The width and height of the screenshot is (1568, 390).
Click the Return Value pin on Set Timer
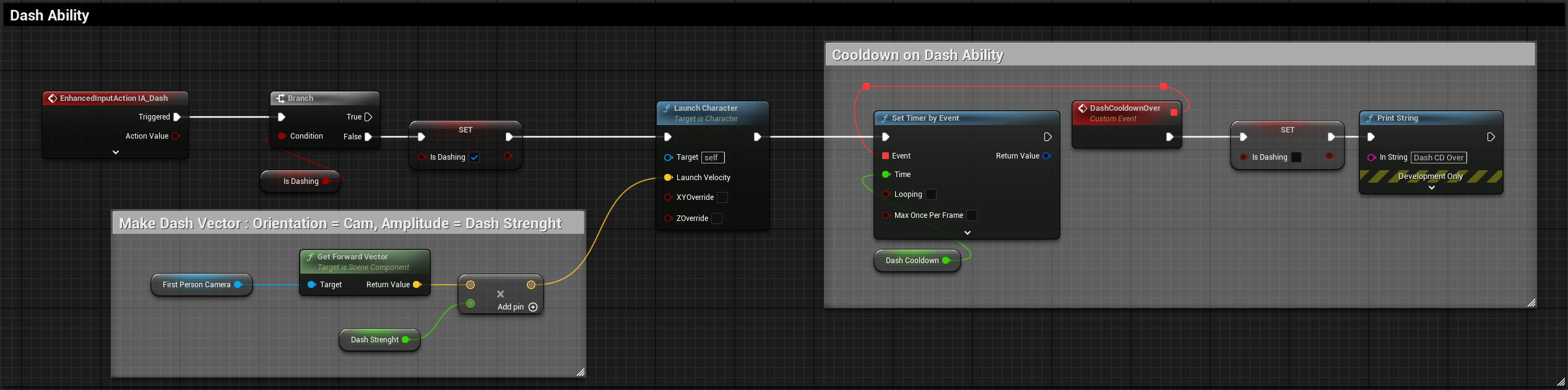[1046, 156]
